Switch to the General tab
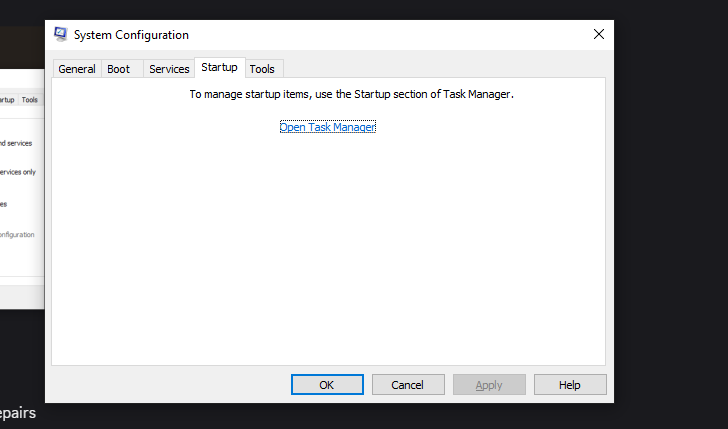This screenshot has width=728, height=429. point(77,69)
